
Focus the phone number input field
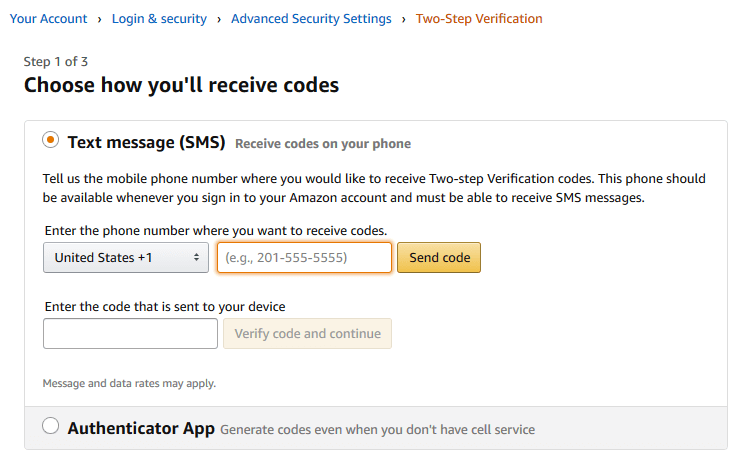tap(304, 258)
